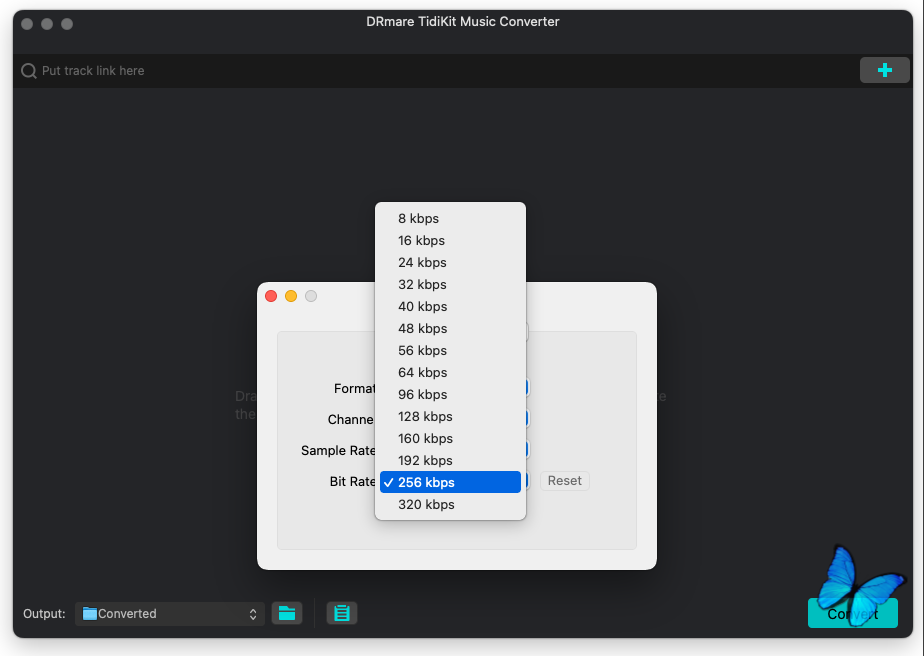Click the track link search field
Image resolution: width=924 pixels, height=656 pixels.
(436, 71)
